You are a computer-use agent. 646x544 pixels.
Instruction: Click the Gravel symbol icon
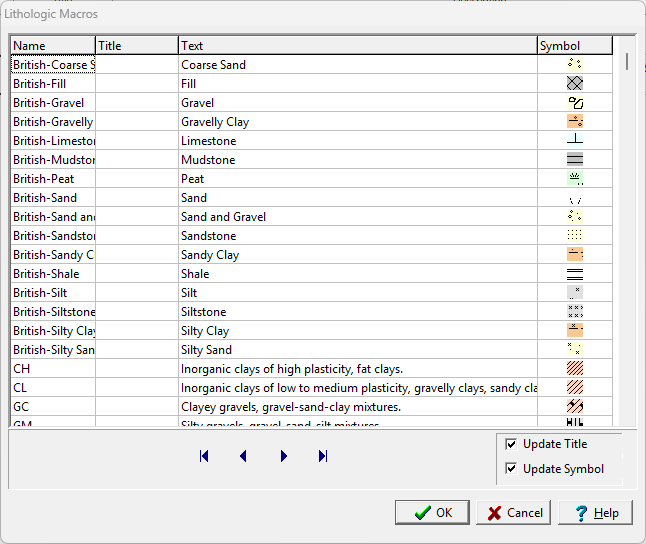coord(574,103)
